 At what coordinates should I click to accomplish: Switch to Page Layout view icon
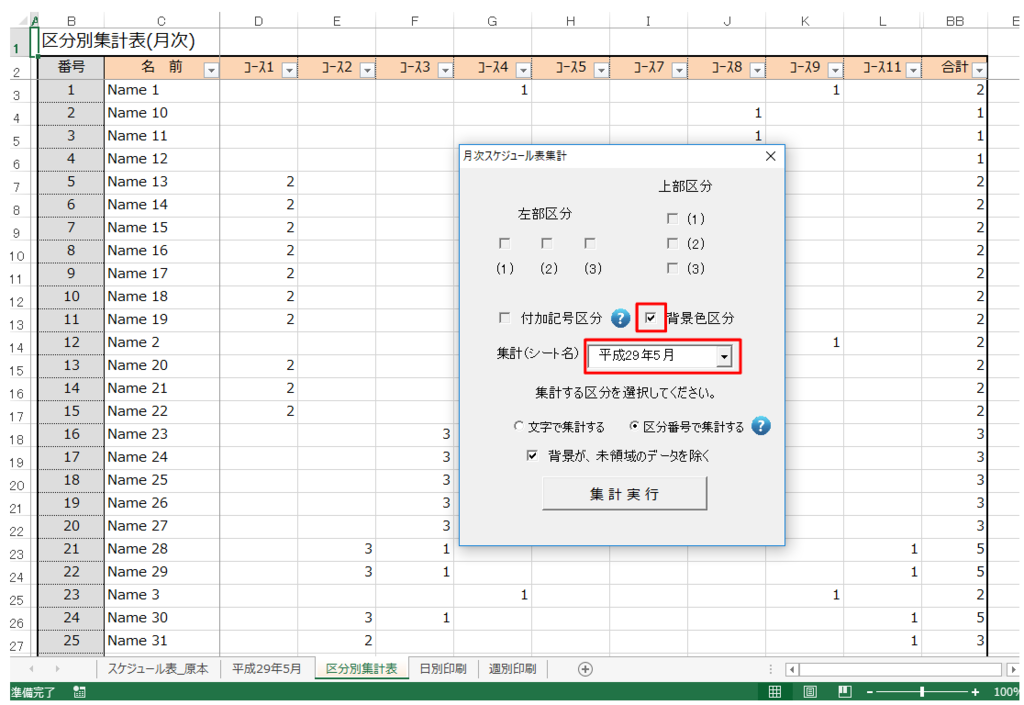[810, 692]
